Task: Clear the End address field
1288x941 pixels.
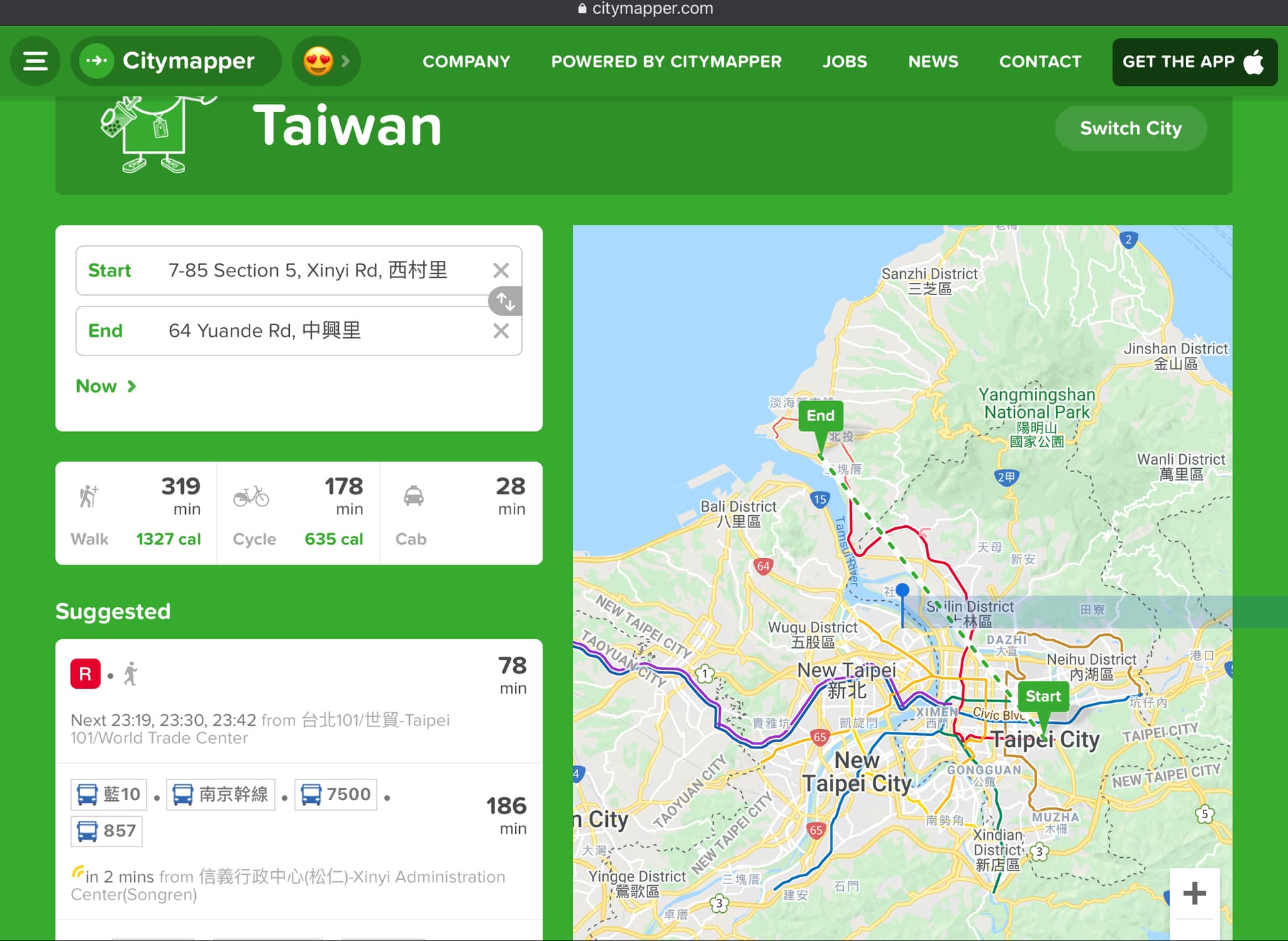Action: [x=500, y=331]
